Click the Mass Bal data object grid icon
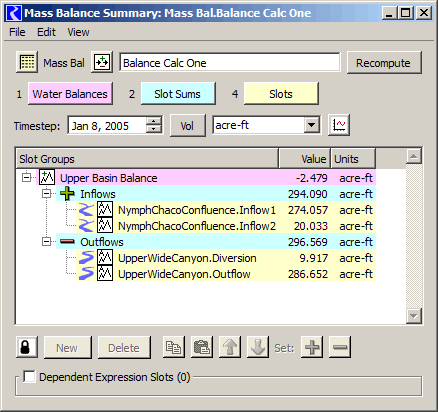Viewport: 438px width, 412px height. (27, 62)
